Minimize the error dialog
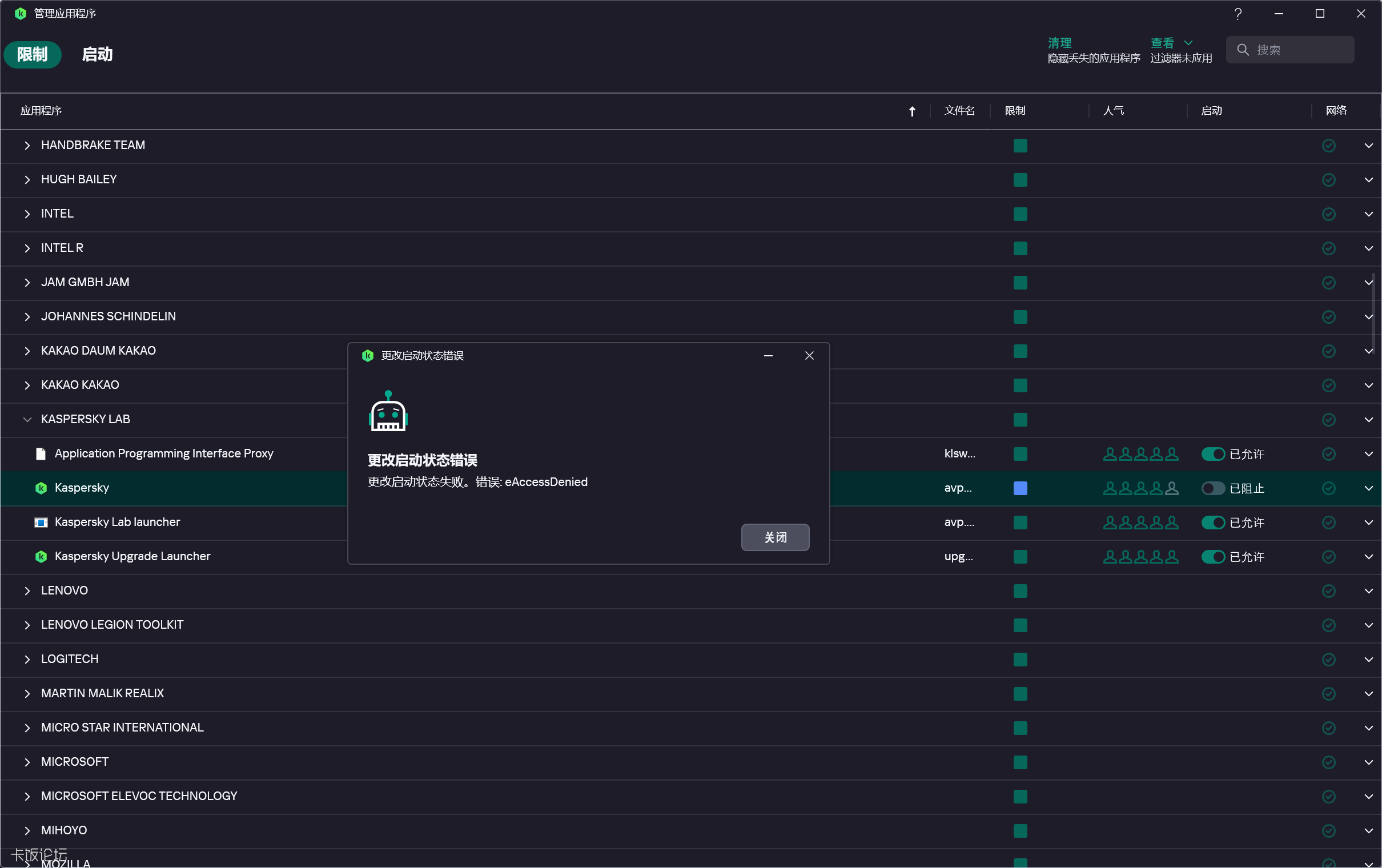Screen dimensions: 1382x868 [768, 355]
